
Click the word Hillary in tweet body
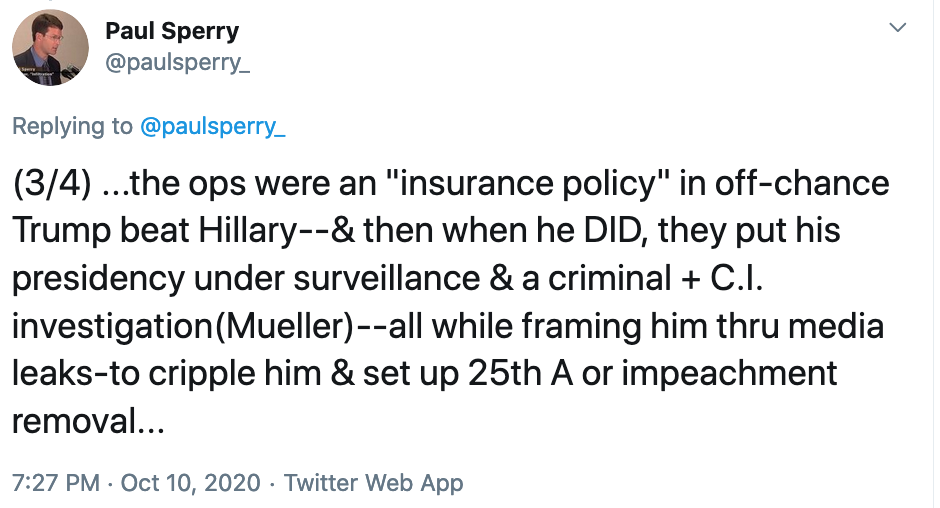click(x=248, y=231)
